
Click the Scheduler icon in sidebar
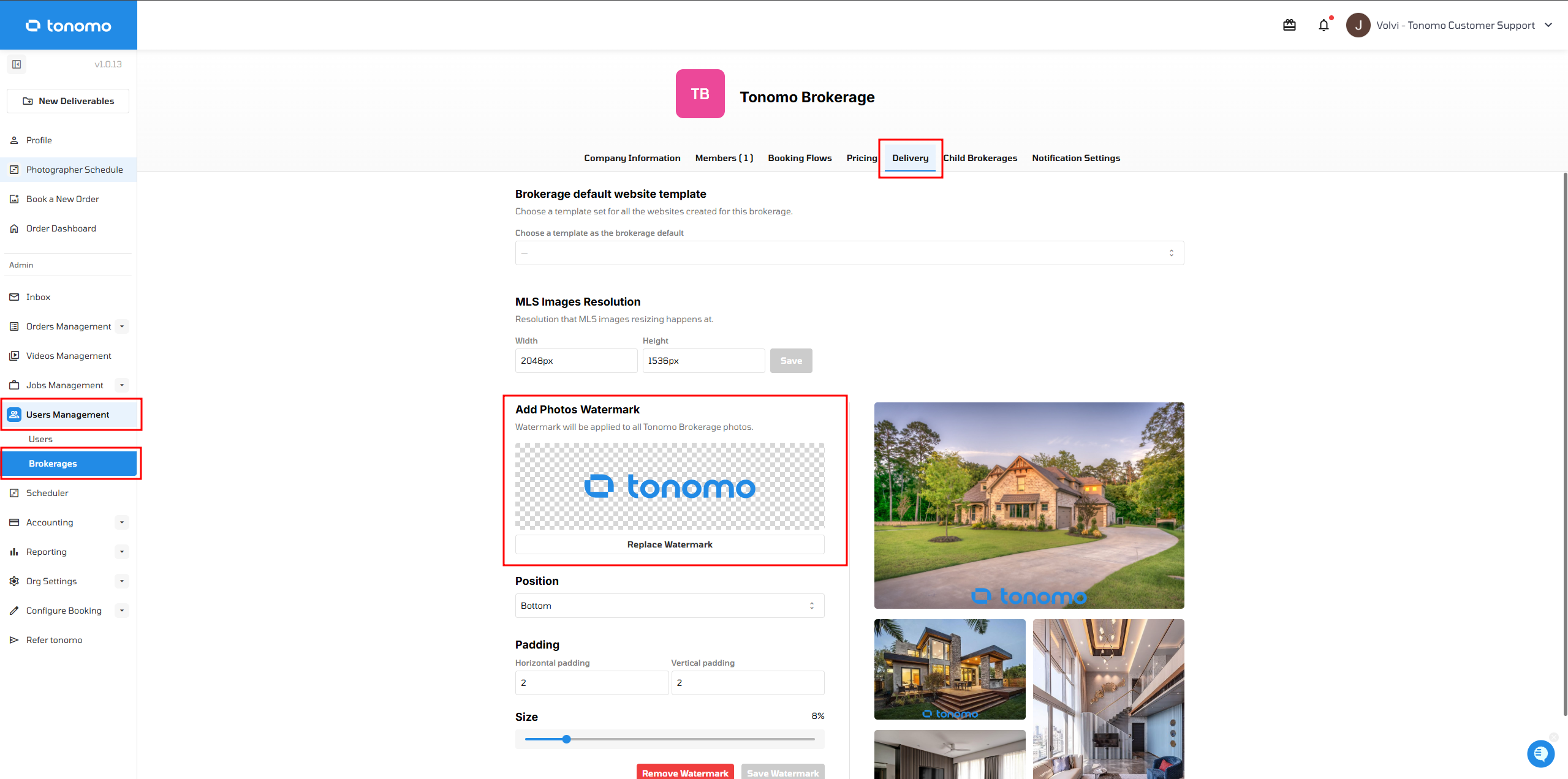[x=14, y=493]
